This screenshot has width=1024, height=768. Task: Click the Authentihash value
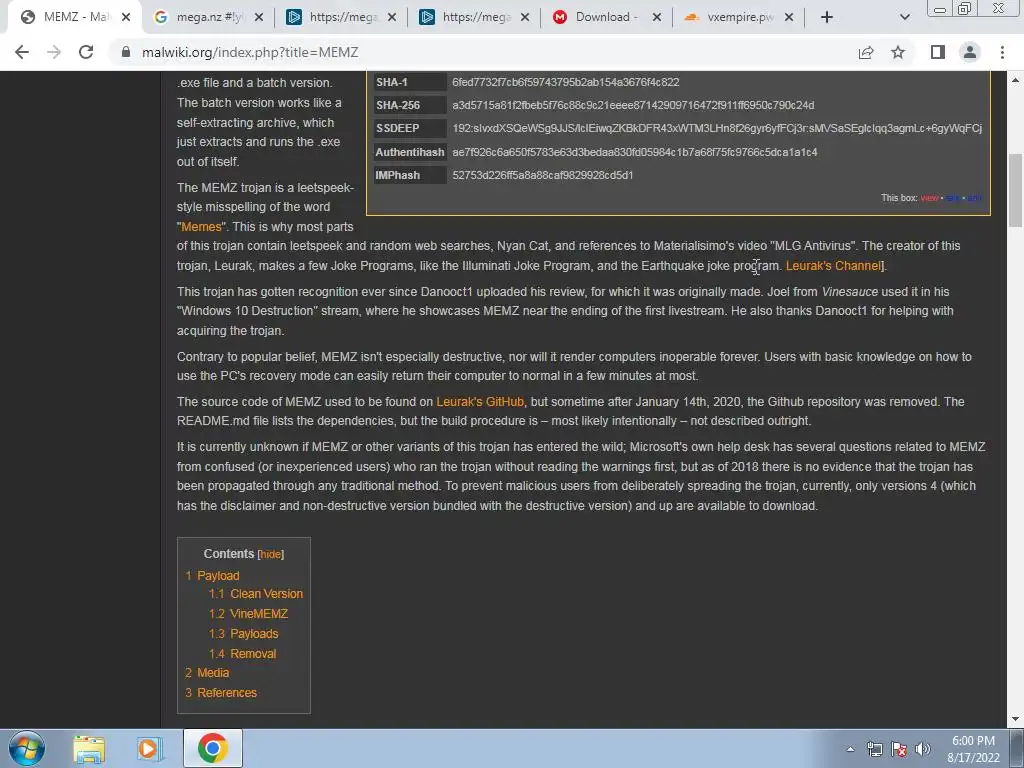coord(635,152)
